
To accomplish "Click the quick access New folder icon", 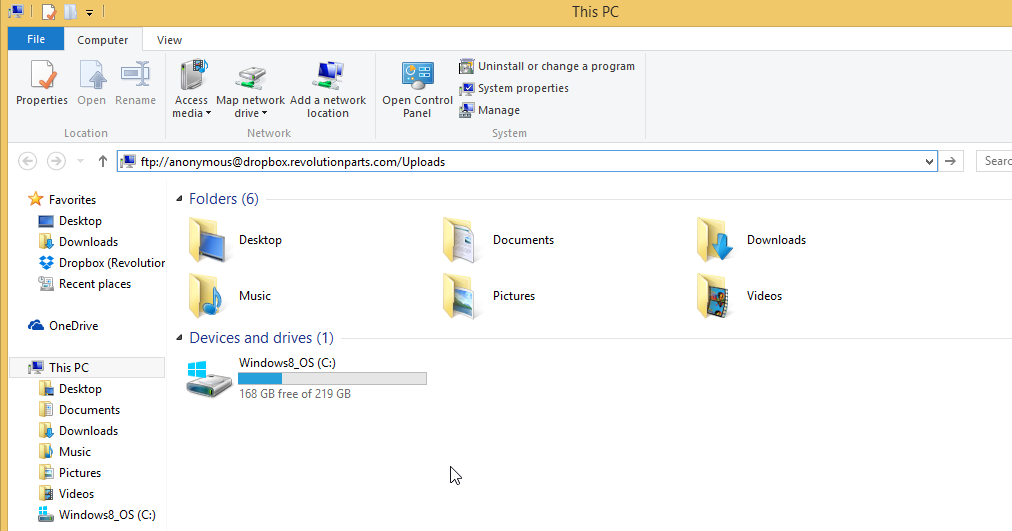I will pyautogui.click(x=70, y=12).
